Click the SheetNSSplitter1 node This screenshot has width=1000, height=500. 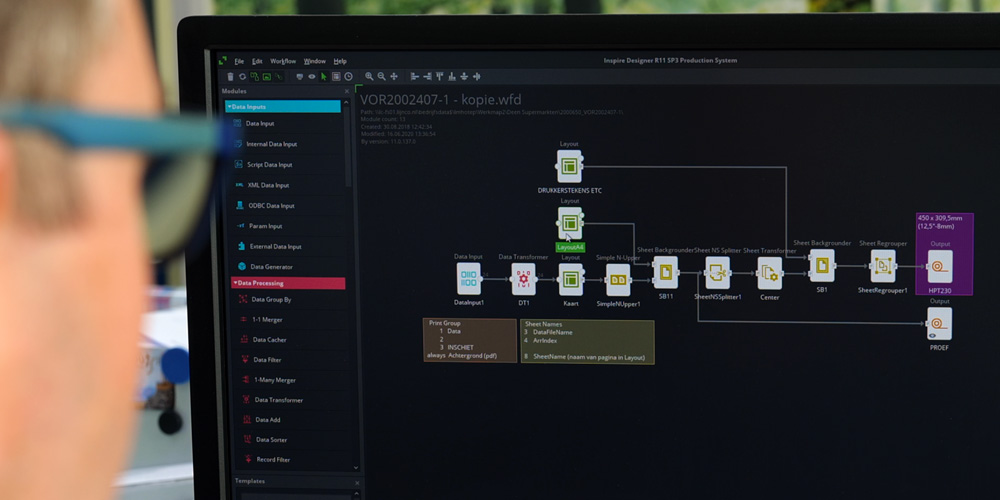tap(717, 273)
